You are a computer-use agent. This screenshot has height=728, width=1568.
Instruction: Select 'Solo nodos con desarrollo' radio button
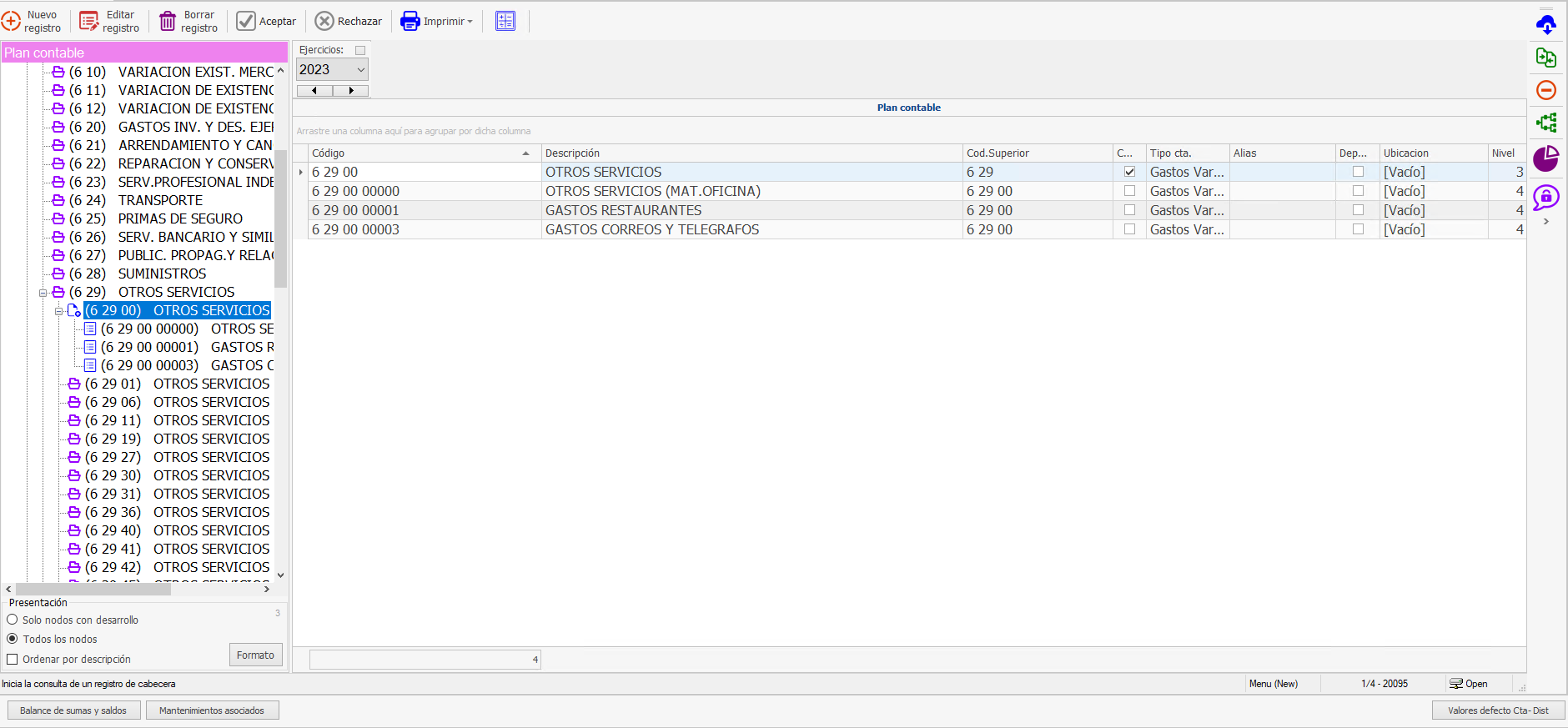tap(13, 620)
